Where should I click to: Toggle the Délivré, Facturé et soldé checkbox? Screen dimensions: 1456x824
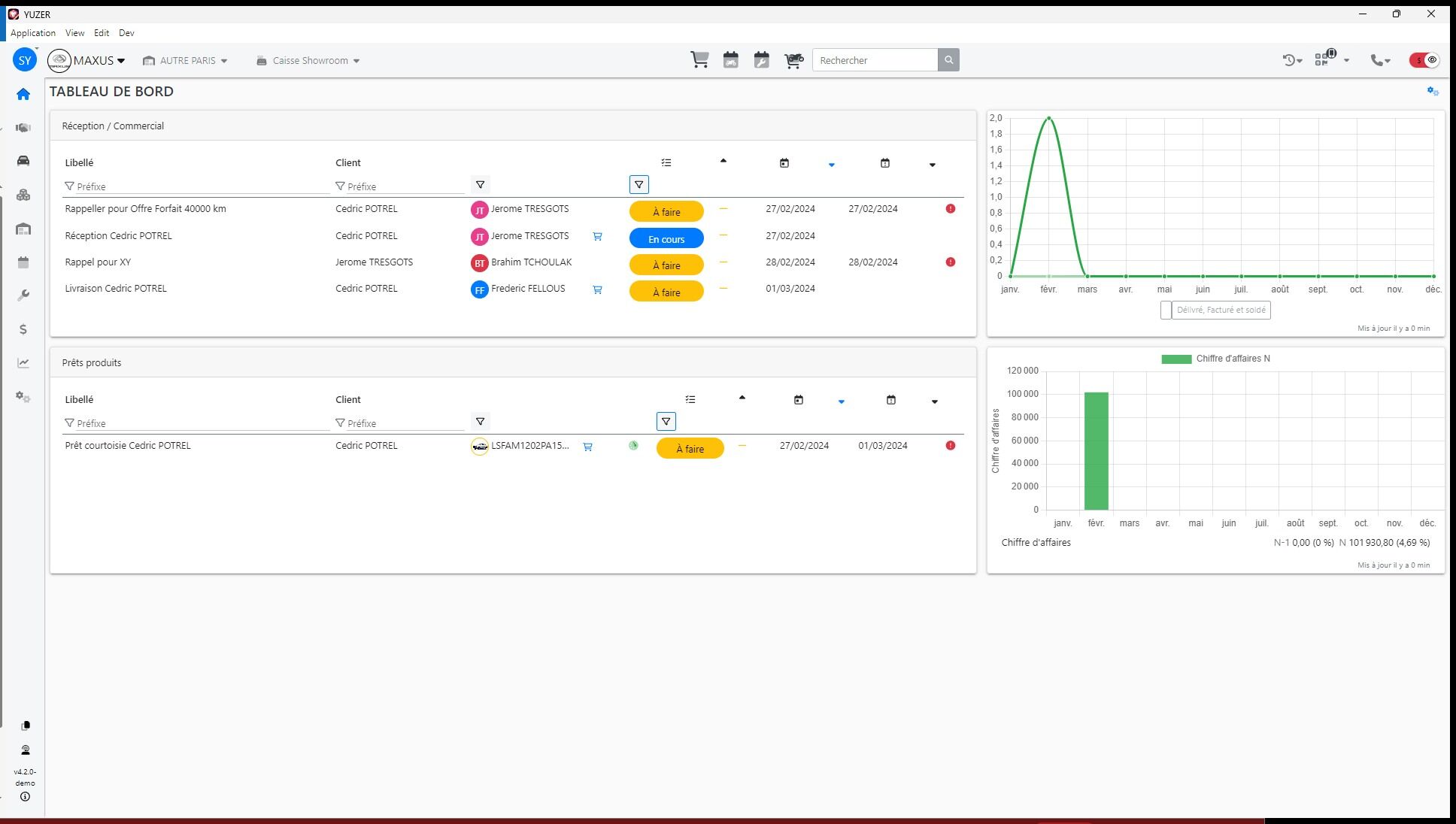(1166, 310)
